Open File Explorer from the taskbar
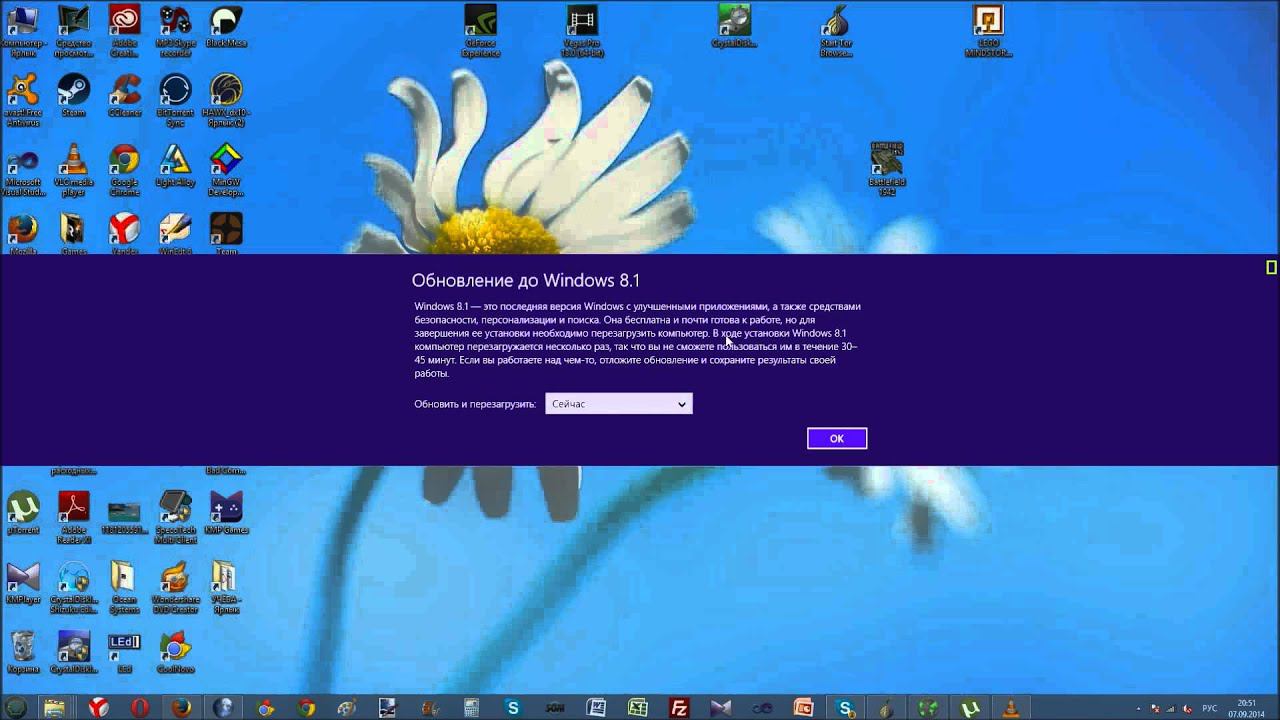Screen dimensions: 1280x720 click(x=54, y=708)
